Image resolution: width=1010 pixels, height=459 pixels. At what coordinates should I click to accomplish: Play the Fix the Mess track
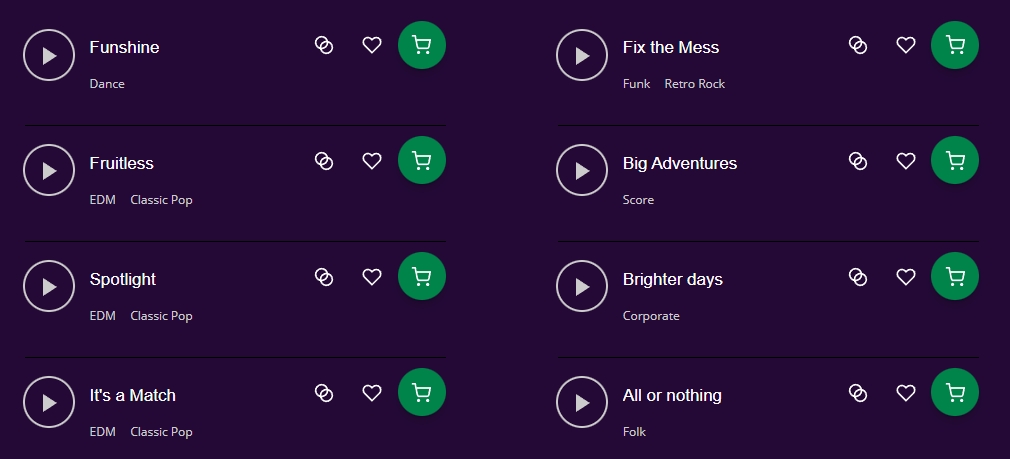[582, 55]
